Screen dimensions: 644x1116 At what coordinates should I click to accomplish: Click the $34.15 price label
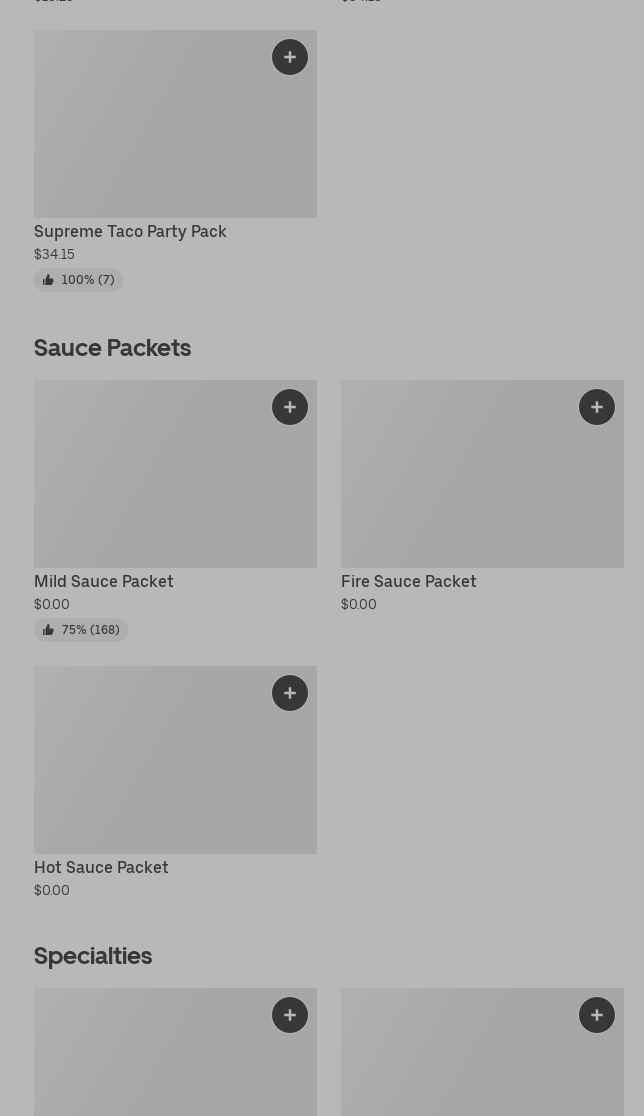tap(54, 254)
